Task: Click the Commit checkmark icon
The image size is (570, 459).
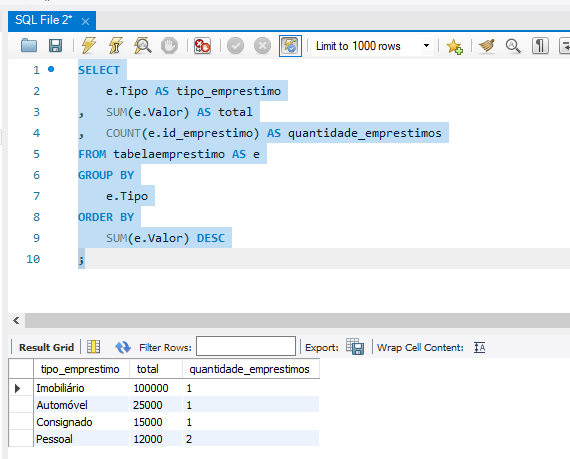Action: (236, 46)
